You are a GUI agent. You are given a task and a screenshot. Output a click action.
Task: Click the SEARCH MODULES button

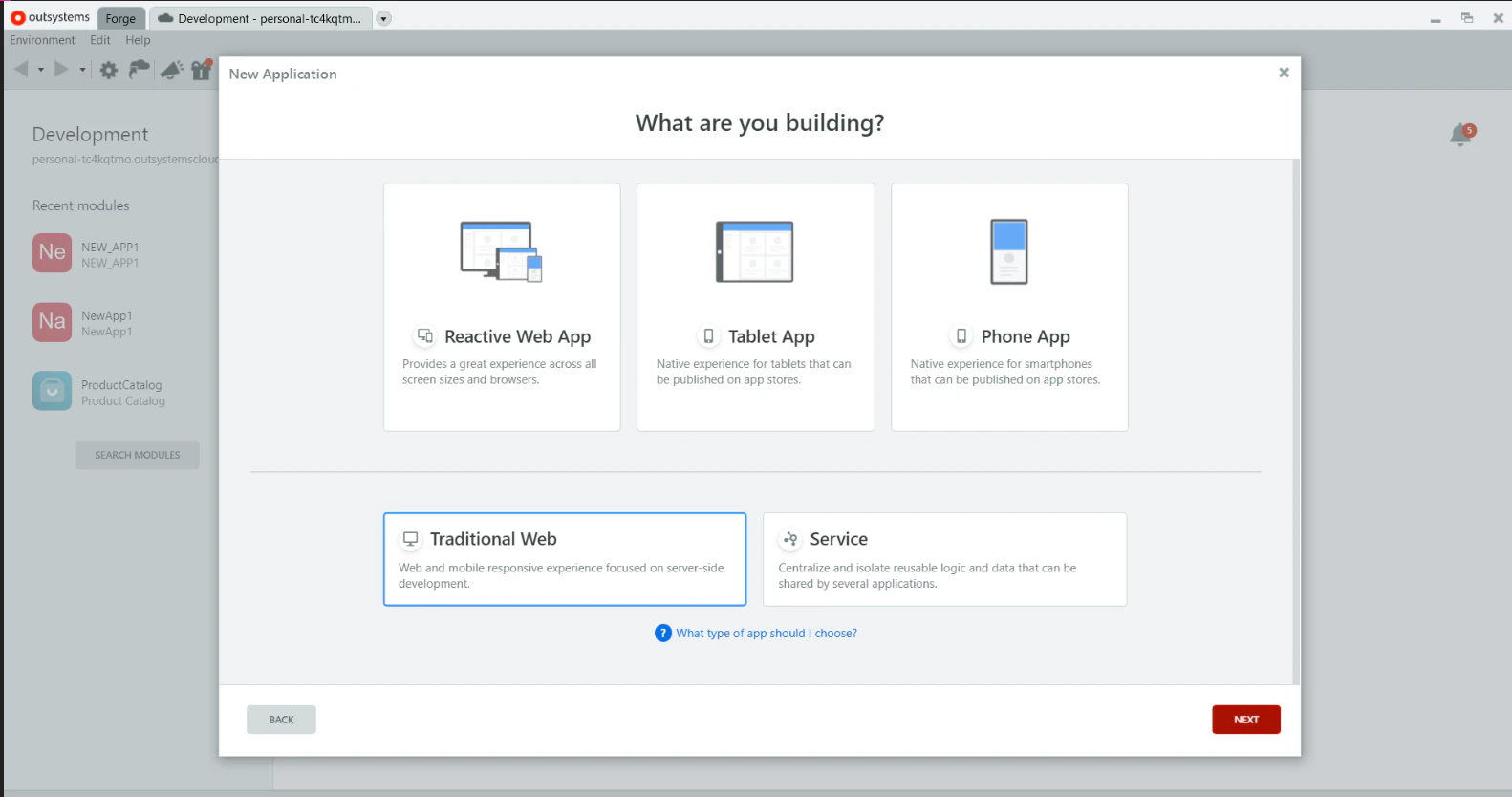138,455
